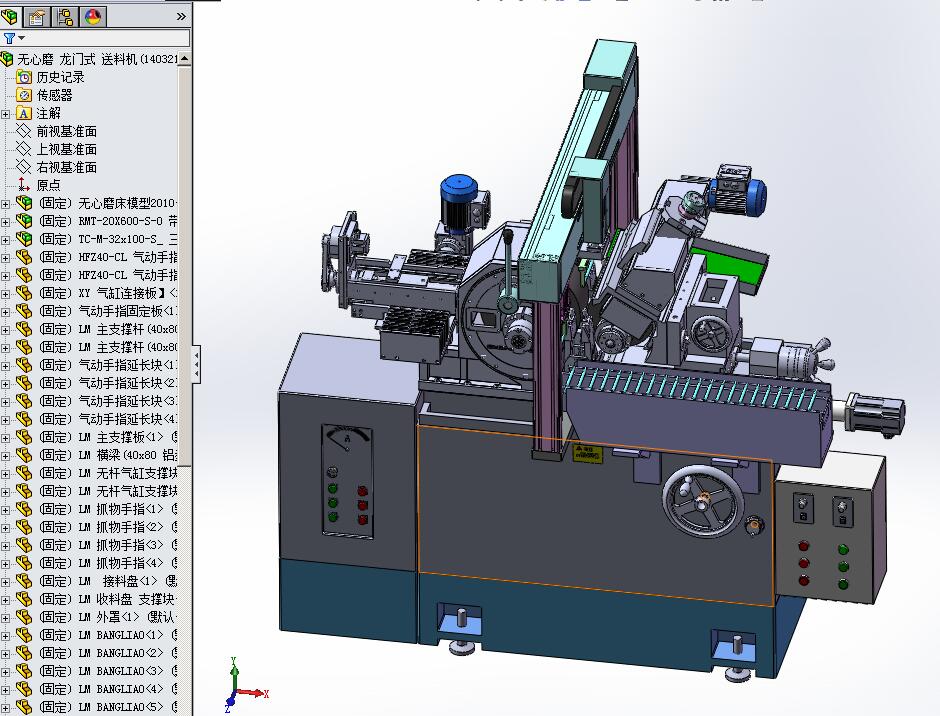This screenshot has width=940, height=716.
Task: Click the RMT-20X600-S-0 sub-assembly icon
Action: click(x=24, y=221)
